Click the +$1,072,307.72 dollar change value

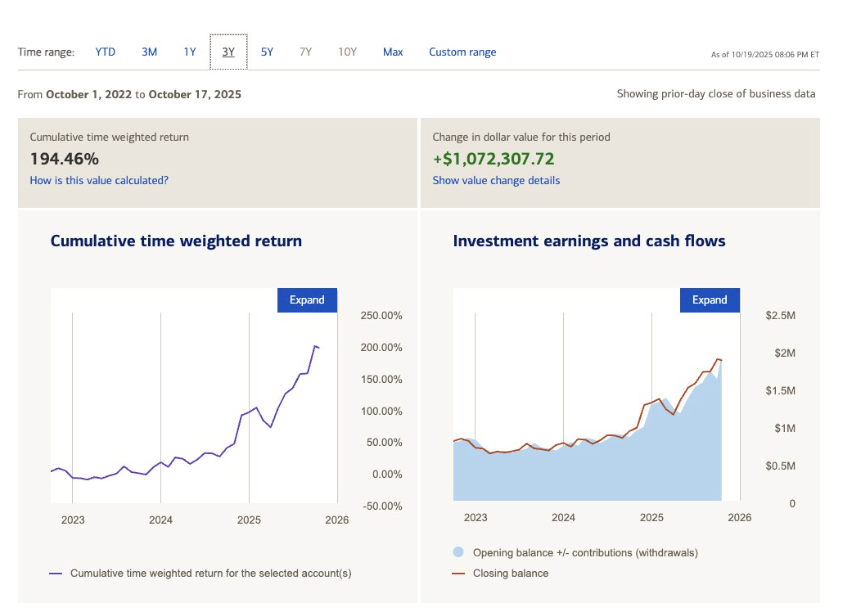click(x=493, y=158)
